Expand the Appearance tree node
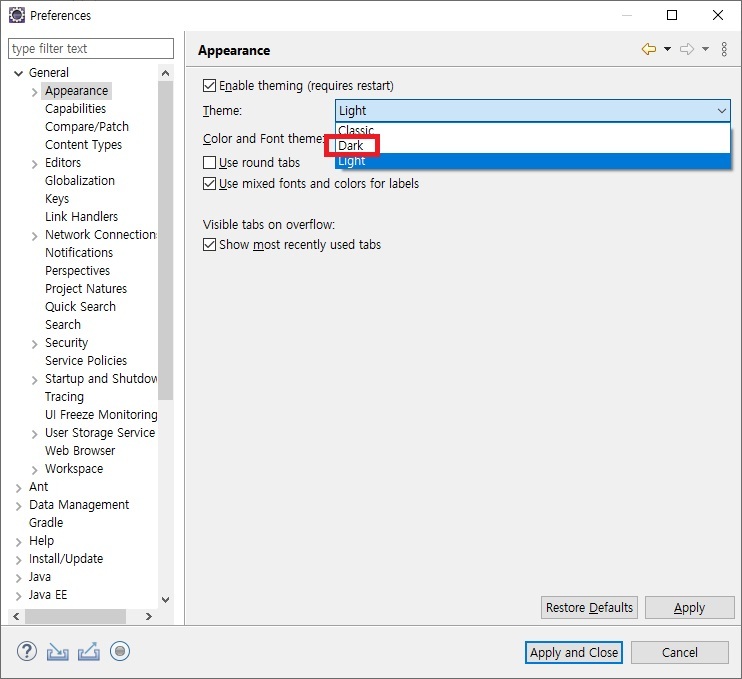This screenshot has height=679, width=742. [x=35, y=92]
